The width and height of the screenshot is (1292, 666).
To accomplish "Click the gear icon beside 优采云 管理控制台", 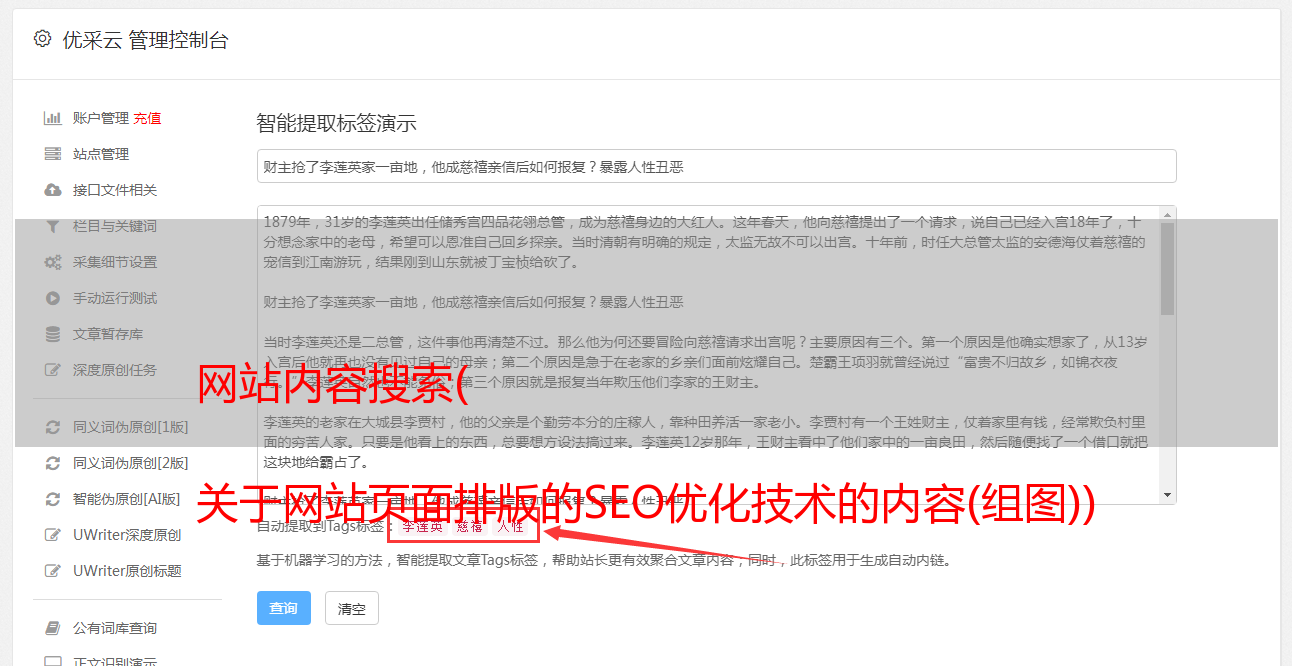I will [x=42, y=39].
